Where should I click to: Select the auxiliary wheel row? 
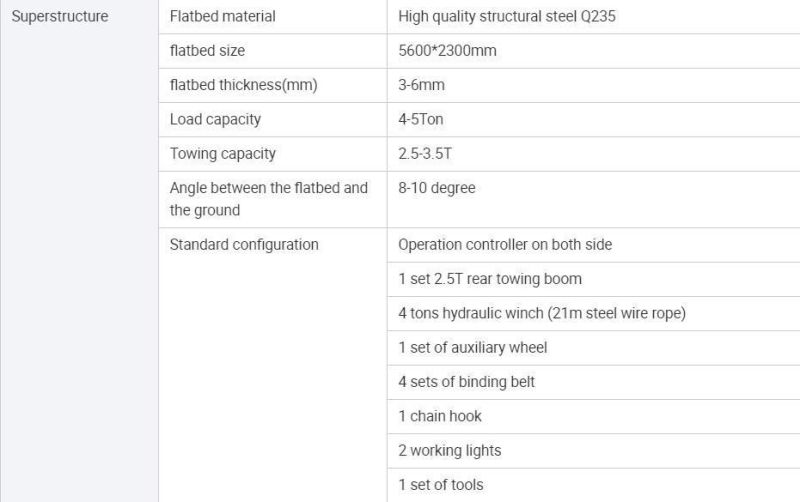pyautogui.click(x=594, y=348)
